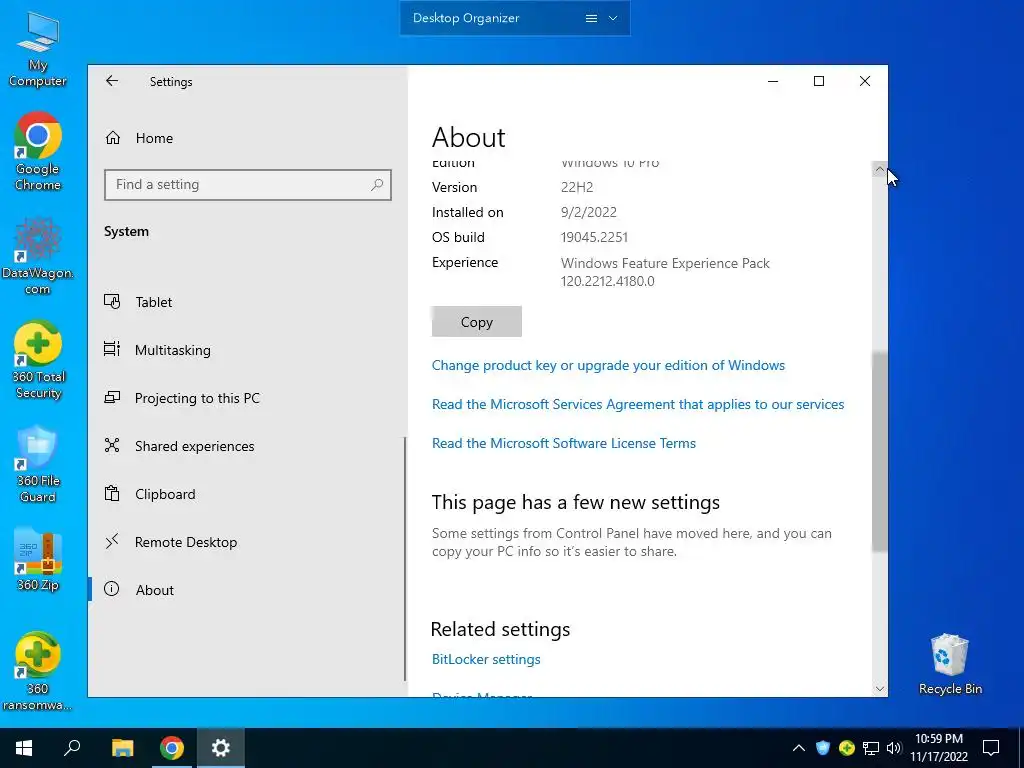The height and width of the screenshot is (768, 1024).
Task: Open File Explorer from the taskbar
Action: [122, 748]
